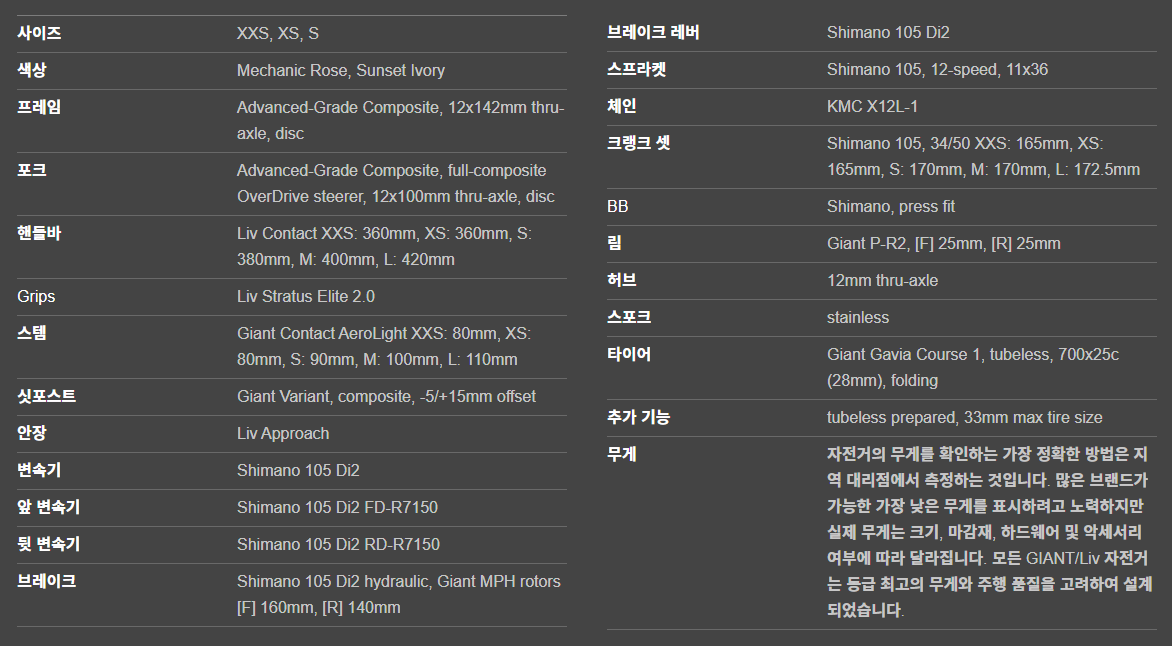
Task: Select the 림 label
Action: [614, 244]
